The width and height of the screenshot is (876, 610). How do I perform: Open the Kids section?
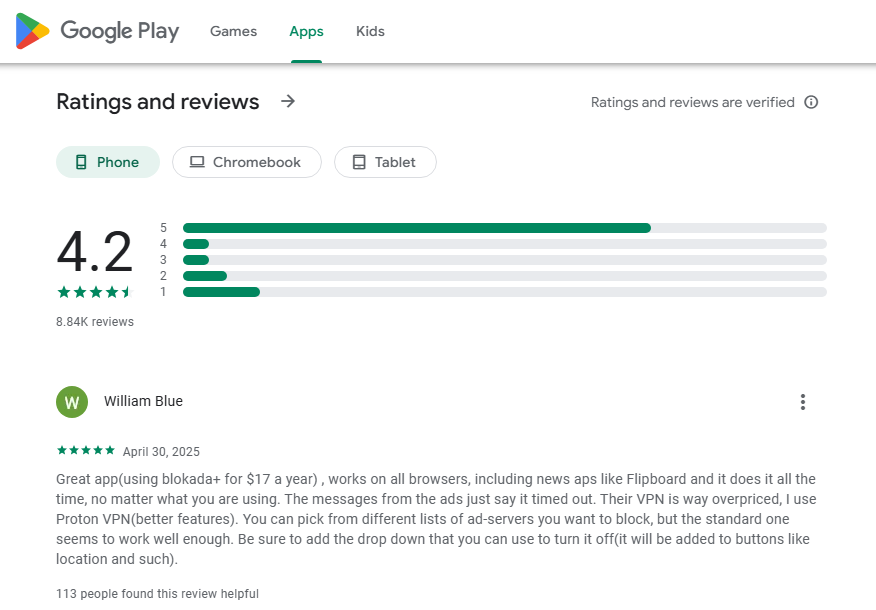[370, 31]
